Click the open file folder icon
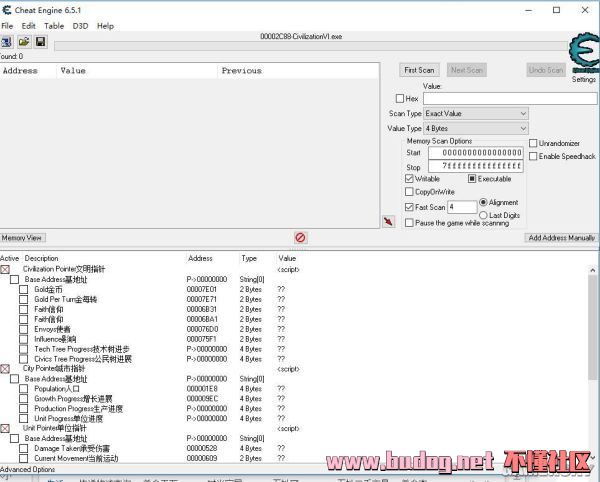 coord(24,41)
